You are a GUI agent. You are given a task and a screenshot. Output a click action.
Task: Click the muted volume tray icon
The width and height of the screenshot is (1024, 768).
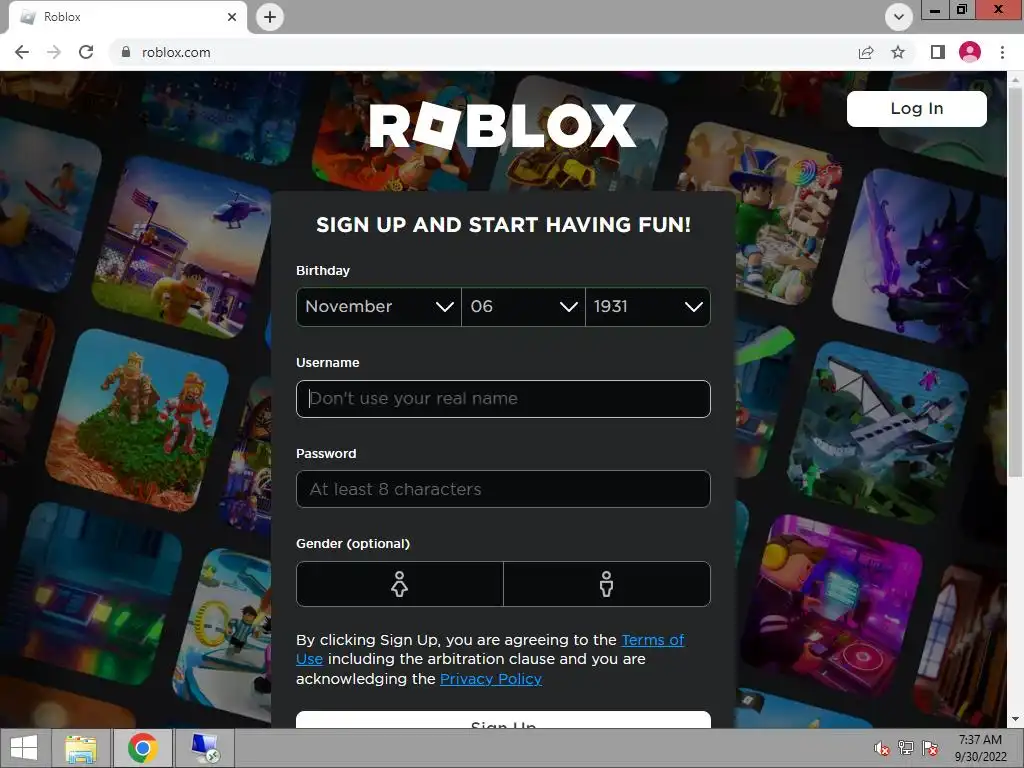[882, 748]
